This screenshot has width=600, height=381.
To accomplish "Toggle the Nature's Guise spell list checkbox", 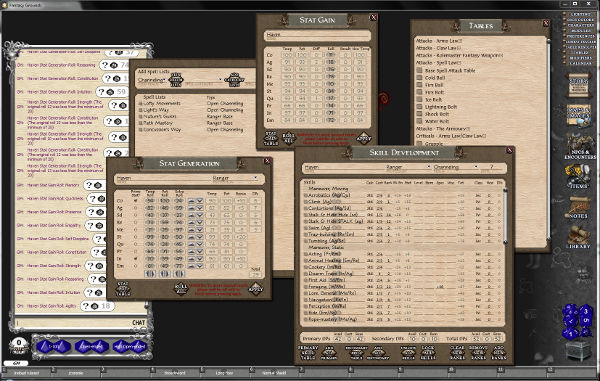I will [140, 116].
